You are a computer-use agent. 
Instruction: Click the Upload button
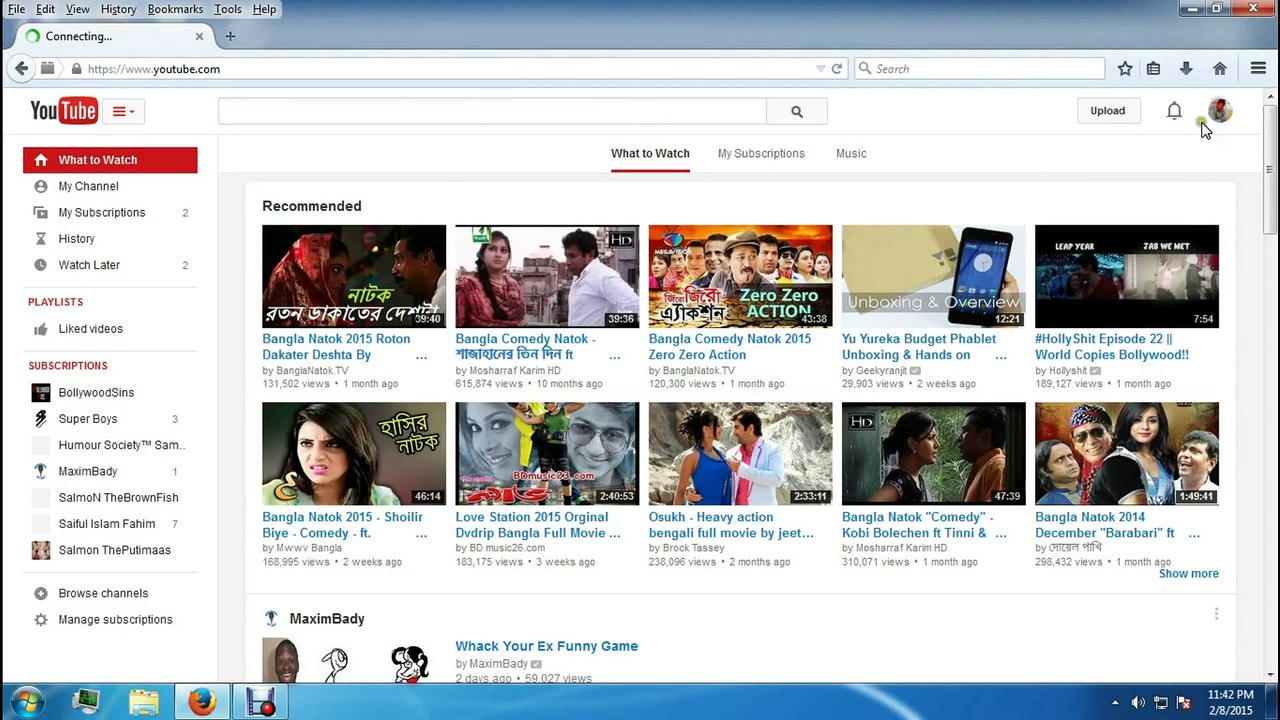(x=1107, y=111)
